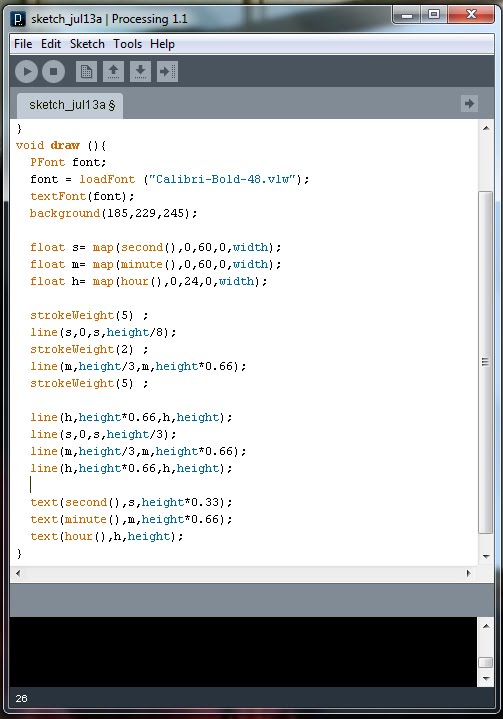
Task: Click the loadFont "Calibri-Bold-48.vlw" line
Action: [170, 179]
